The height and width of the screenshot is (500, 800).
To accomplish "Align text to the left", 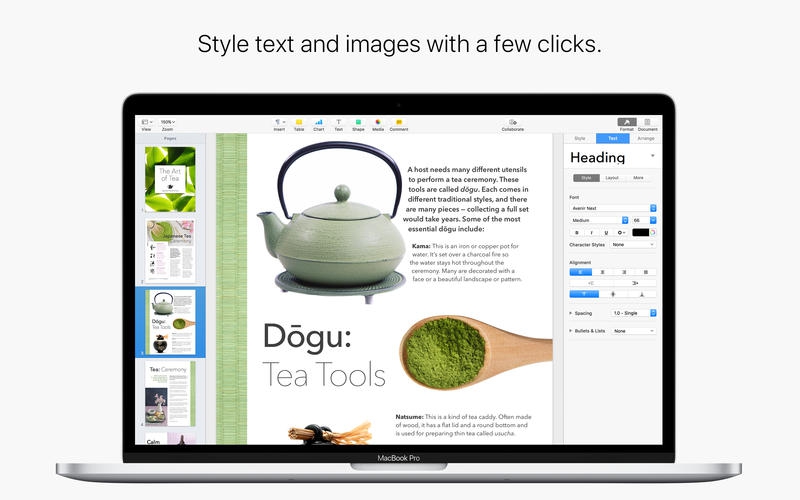I will click(581, 272).
